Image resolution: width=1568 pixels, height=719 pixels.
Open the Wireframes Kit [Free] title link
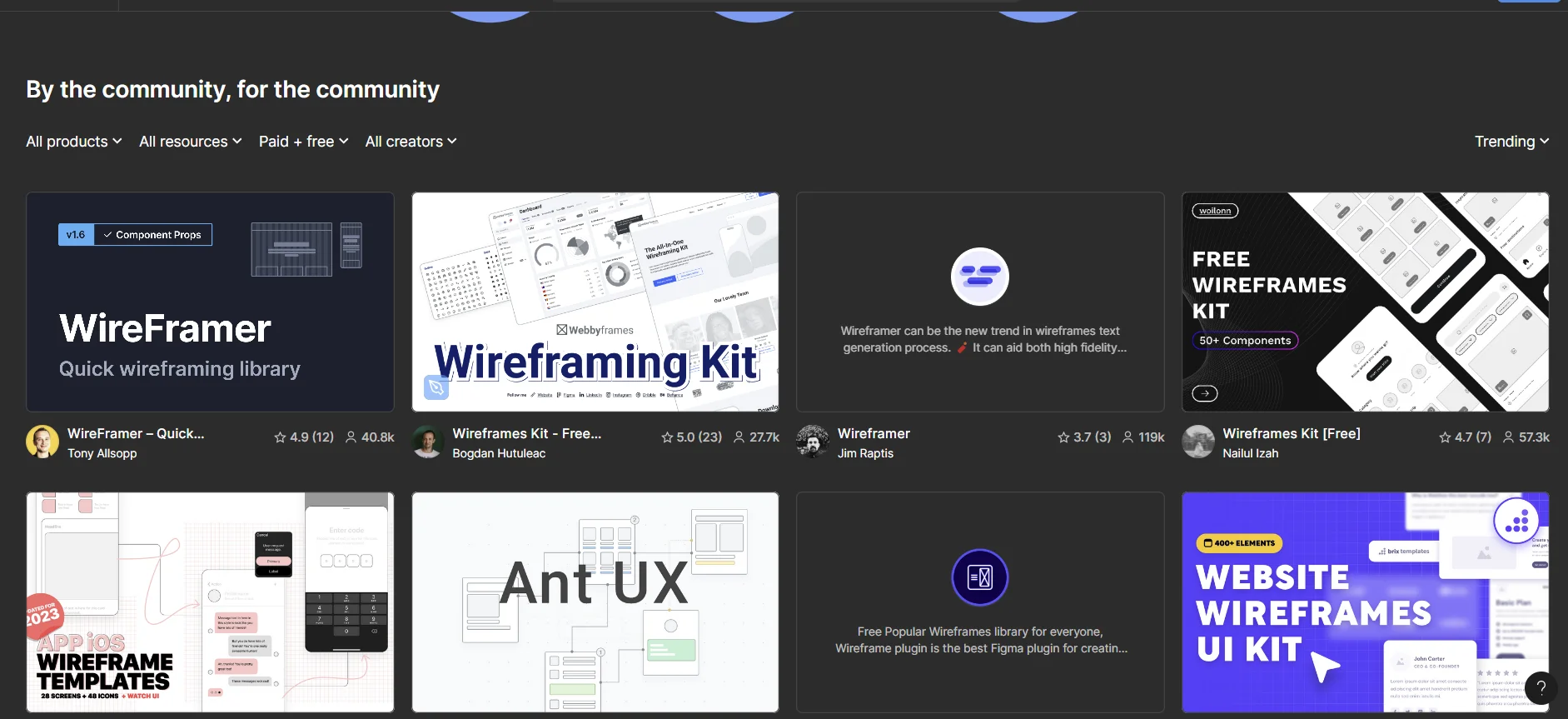tap(1292, 433)
